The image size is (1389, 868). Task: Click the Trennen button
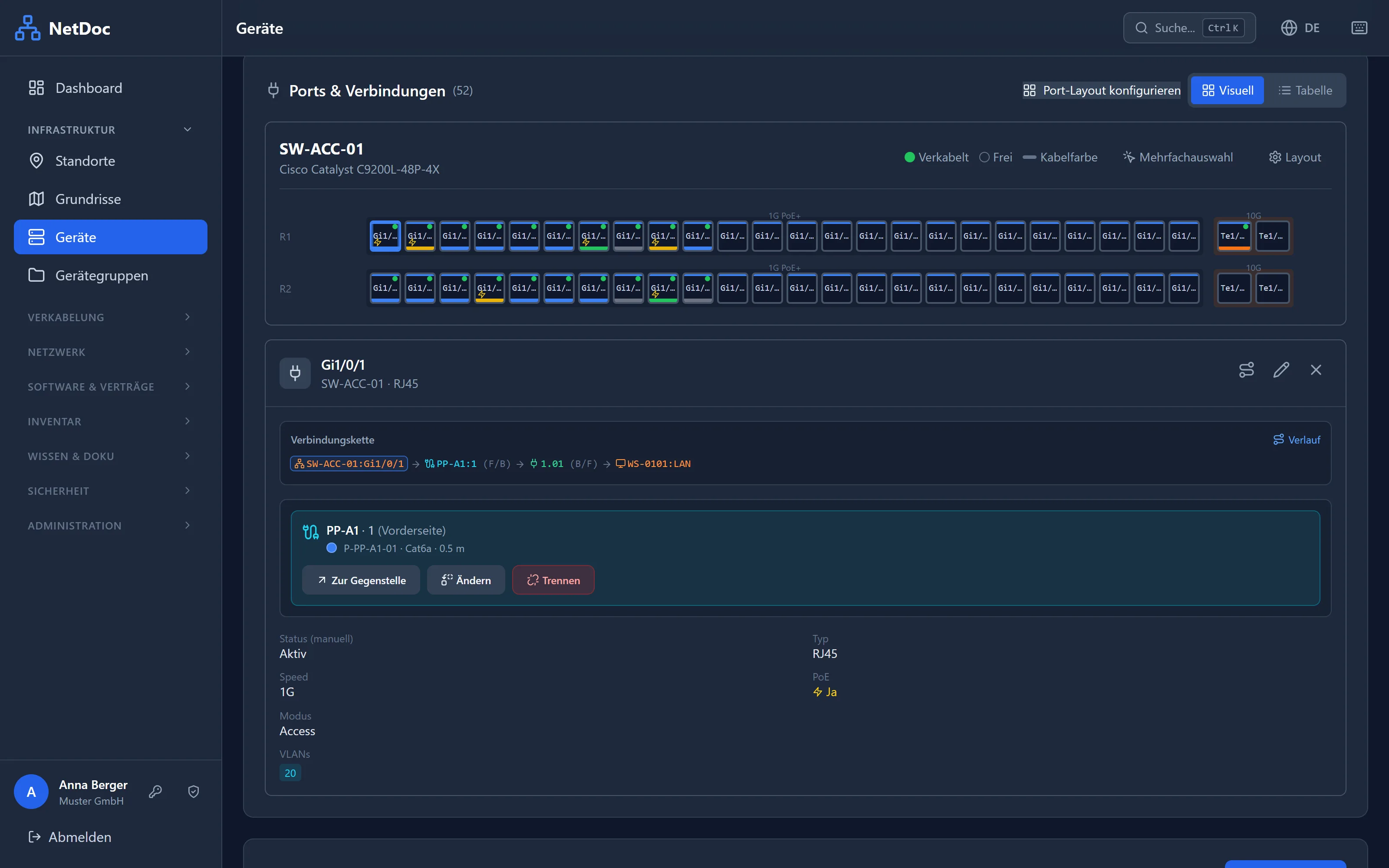coord(553,580)
